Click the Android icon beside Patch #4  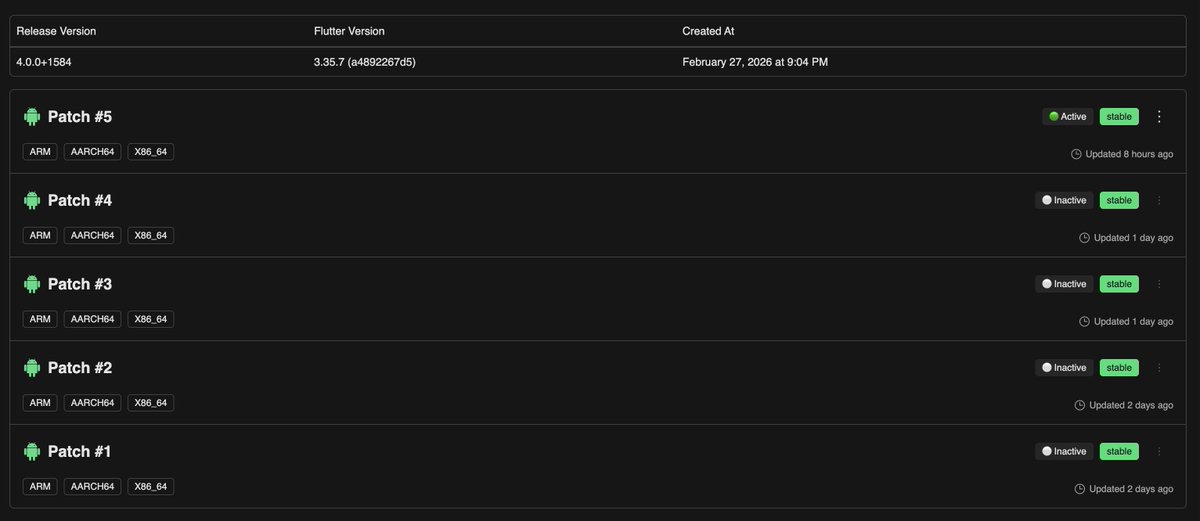[32, 201]
